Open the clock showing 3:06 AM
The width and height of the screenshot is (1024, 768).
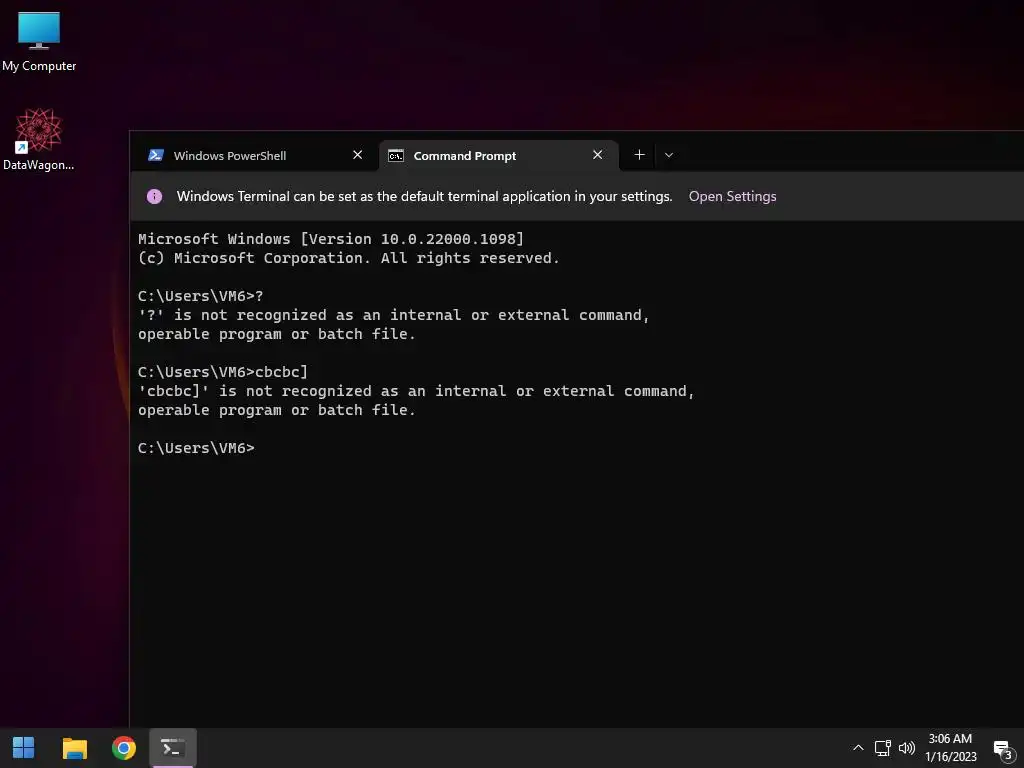950,748
